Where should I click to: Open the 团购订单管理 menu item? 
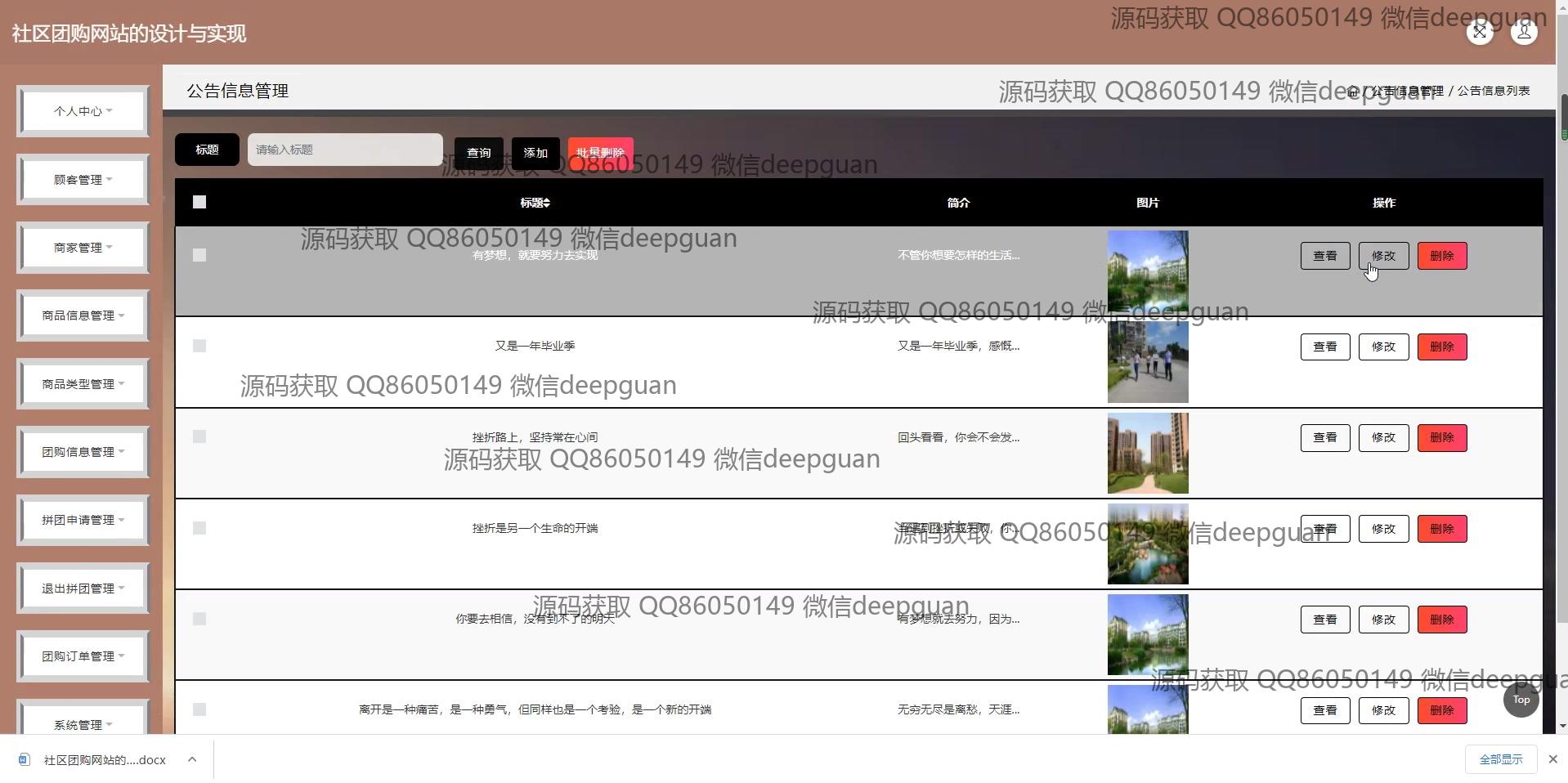(x=83, y=656)
